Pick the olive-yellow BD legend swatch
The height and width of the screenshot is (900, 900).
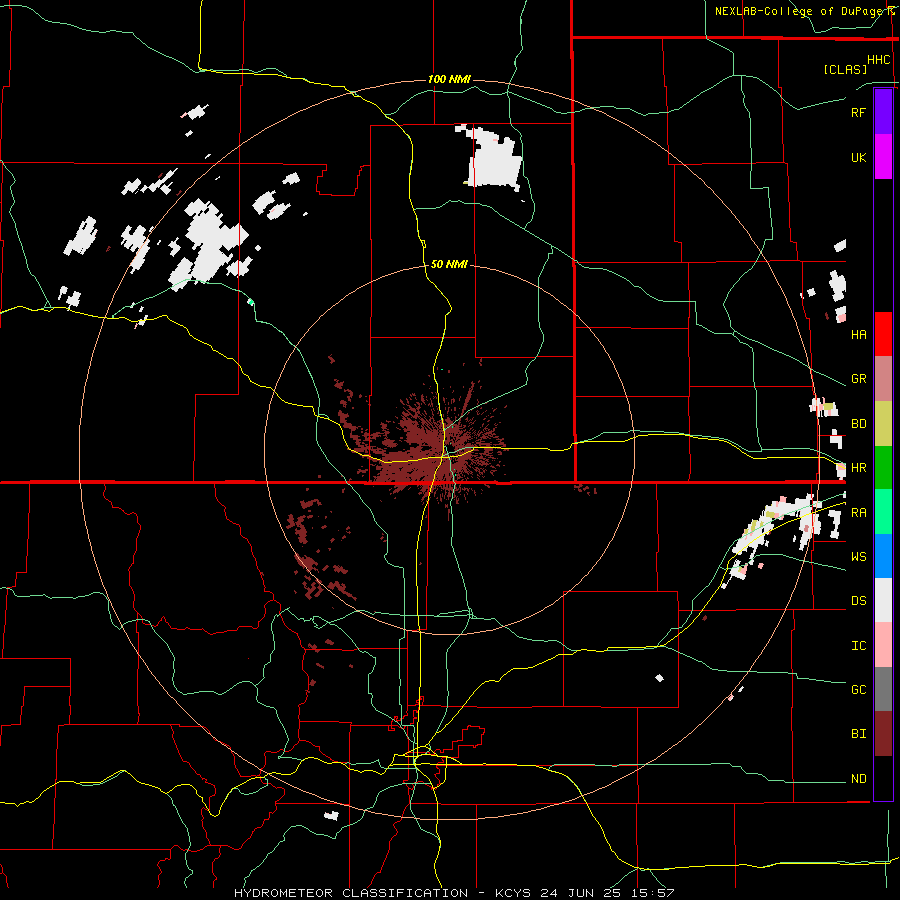point(883,424)
